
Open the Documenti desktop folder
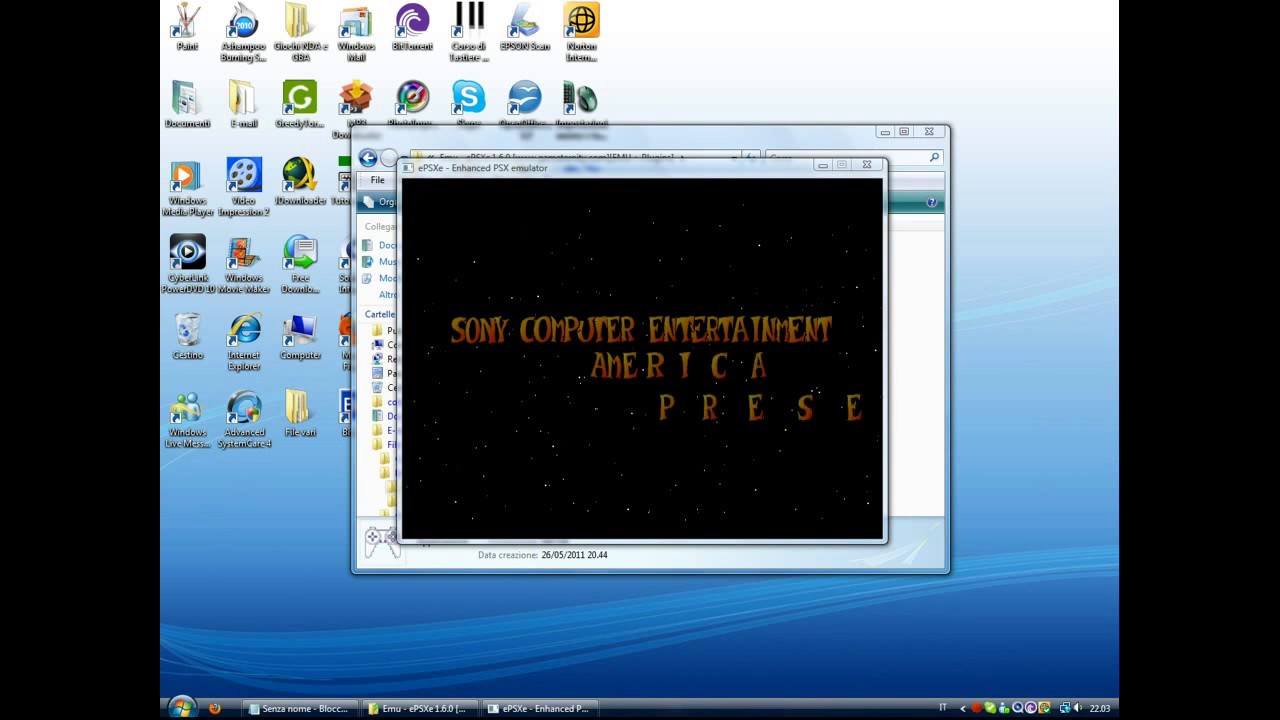point(187,105)
